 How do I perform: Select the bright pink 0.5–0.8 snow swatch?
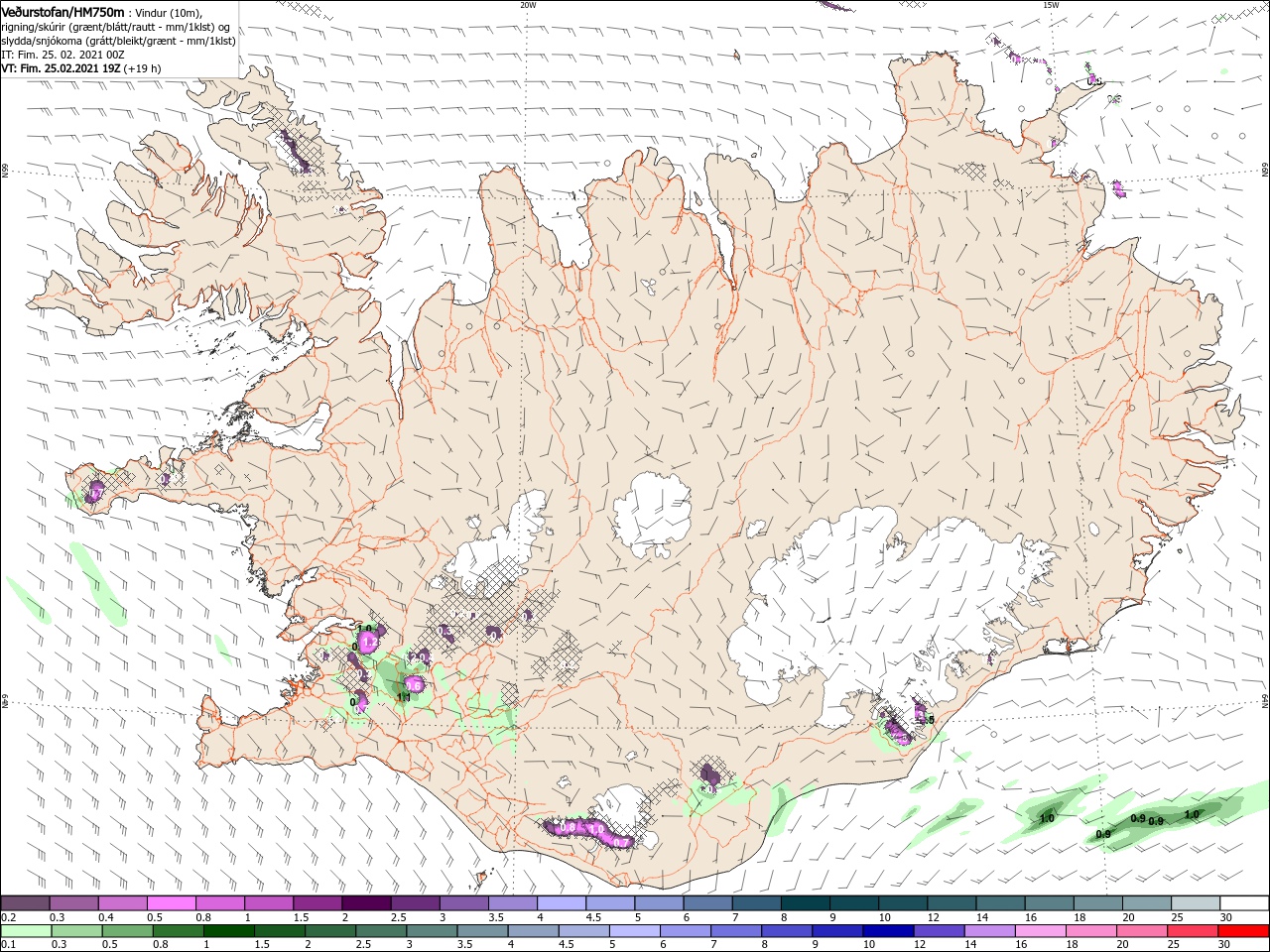pyautogui.click(x=172, y=903)
